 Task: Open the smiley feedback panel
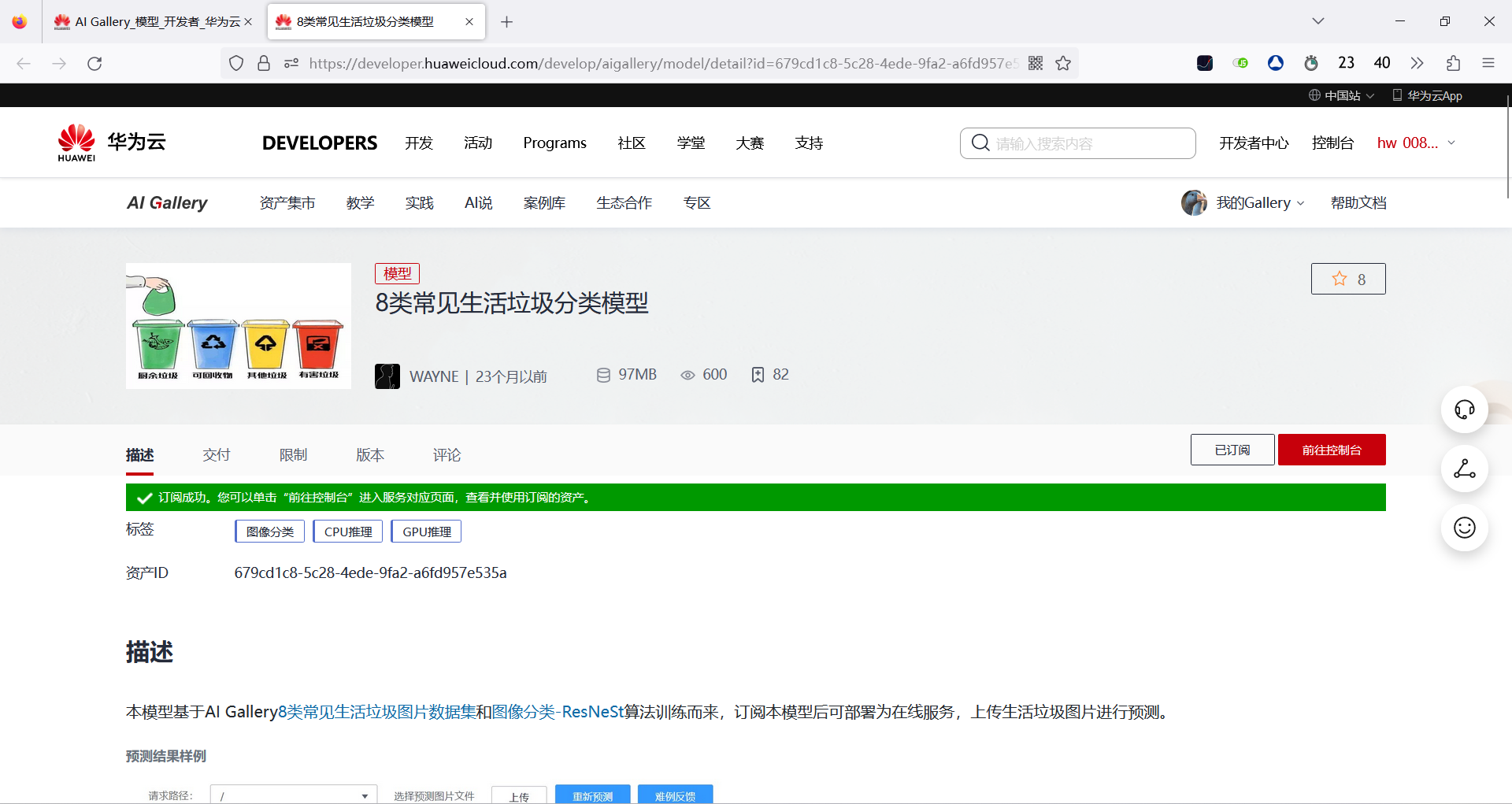click(x=1465, y=528)
